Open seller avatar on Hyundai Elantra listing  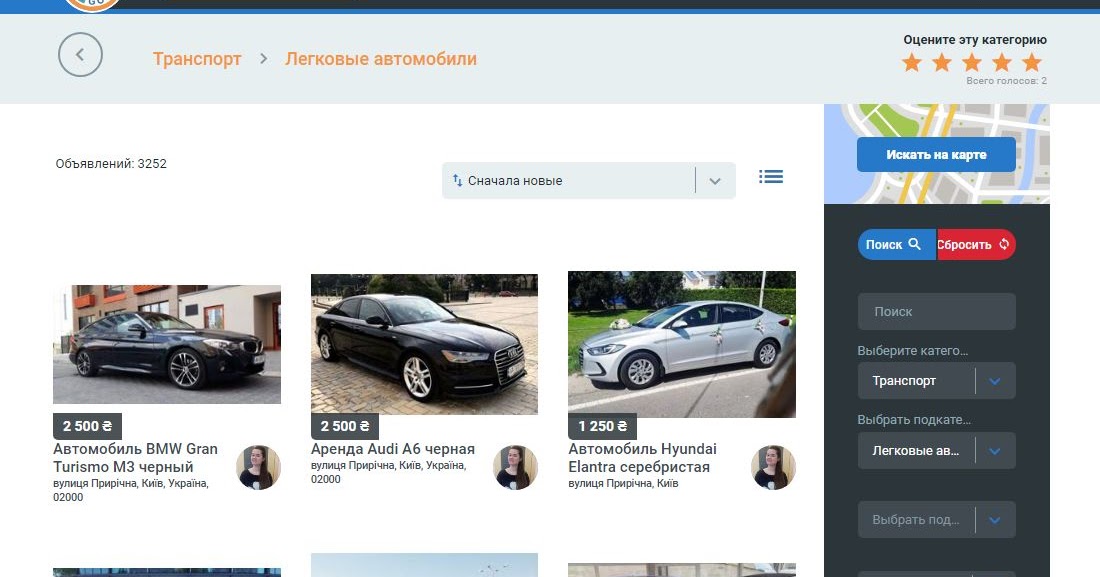point(773,467)
